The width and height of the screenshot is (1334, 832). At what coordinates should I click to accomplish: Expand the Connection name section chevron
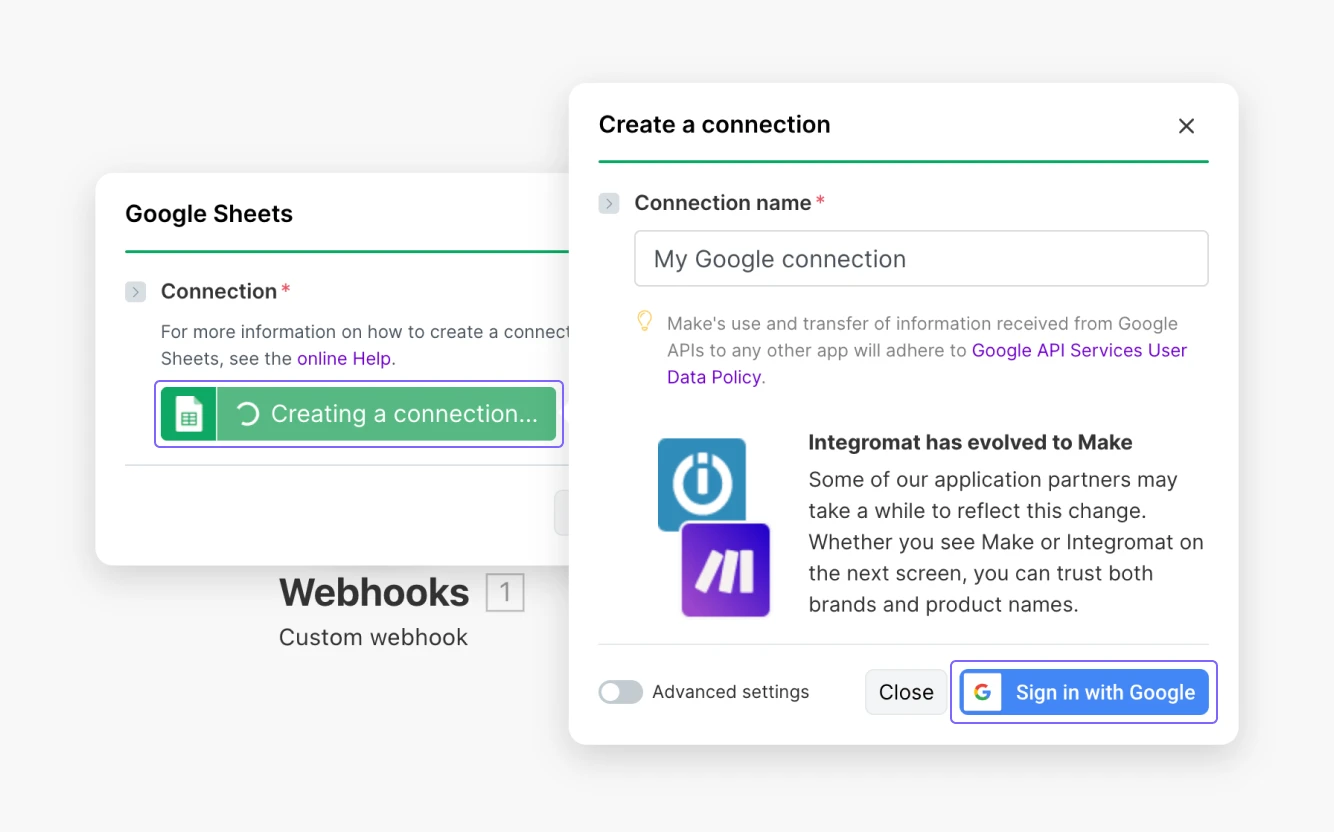click(x=608, y=203)
